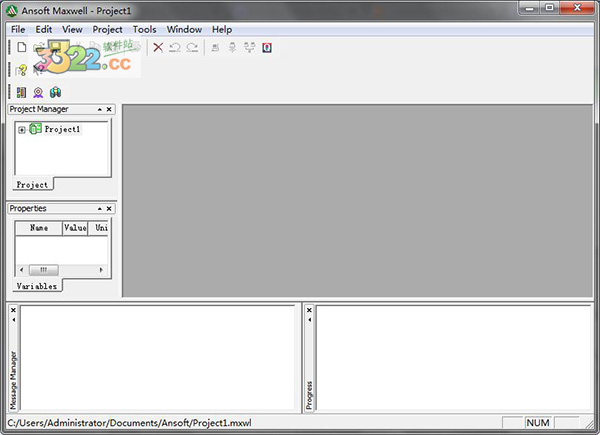Click the Redo arrow icon
This screenshot has height=435, width=600.
pos(192,47)
